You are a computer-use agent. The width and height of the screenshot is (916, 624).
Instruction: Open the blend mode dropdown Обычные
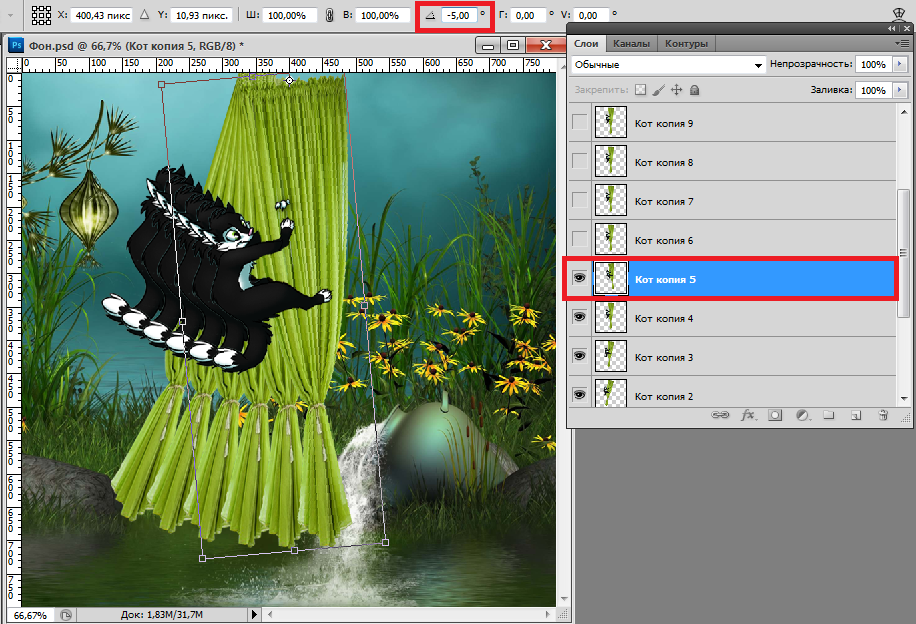coord(668,64)
